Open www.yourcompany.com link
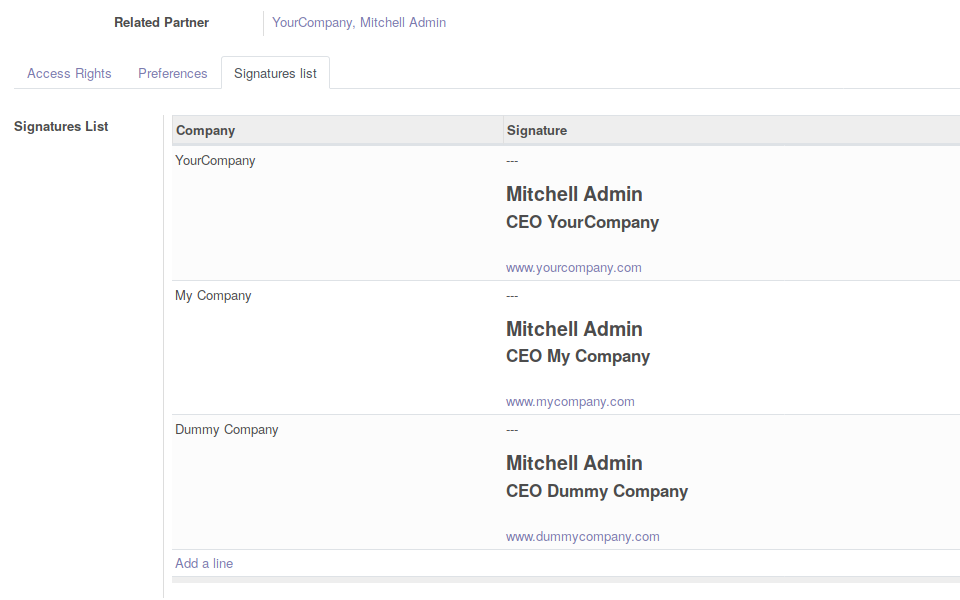The width and height of the screenshot is (960, 600). point(574,268)
